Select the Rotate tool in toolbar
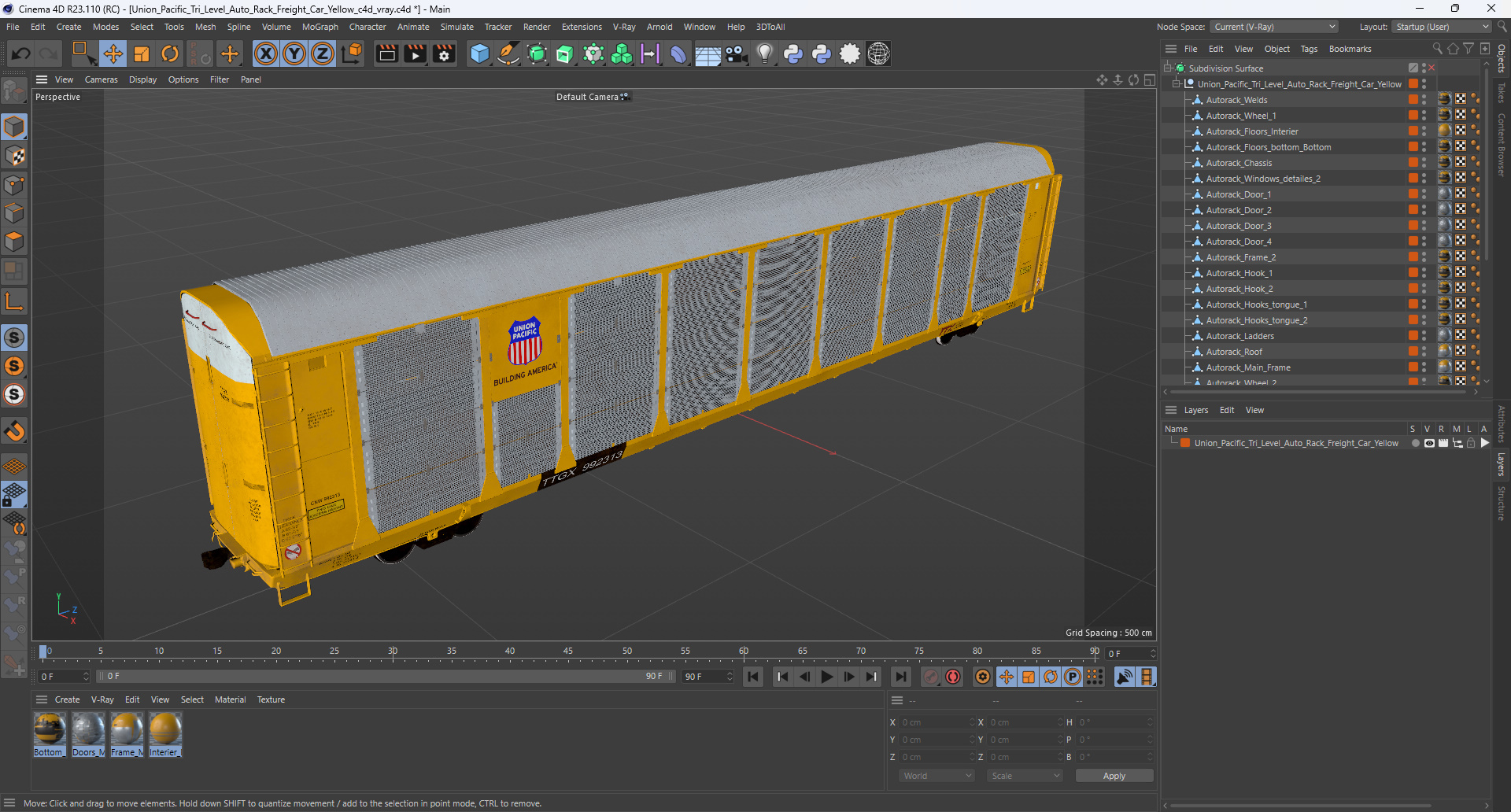This screenshot has height=812, width=1511. (x=170, y=54)
